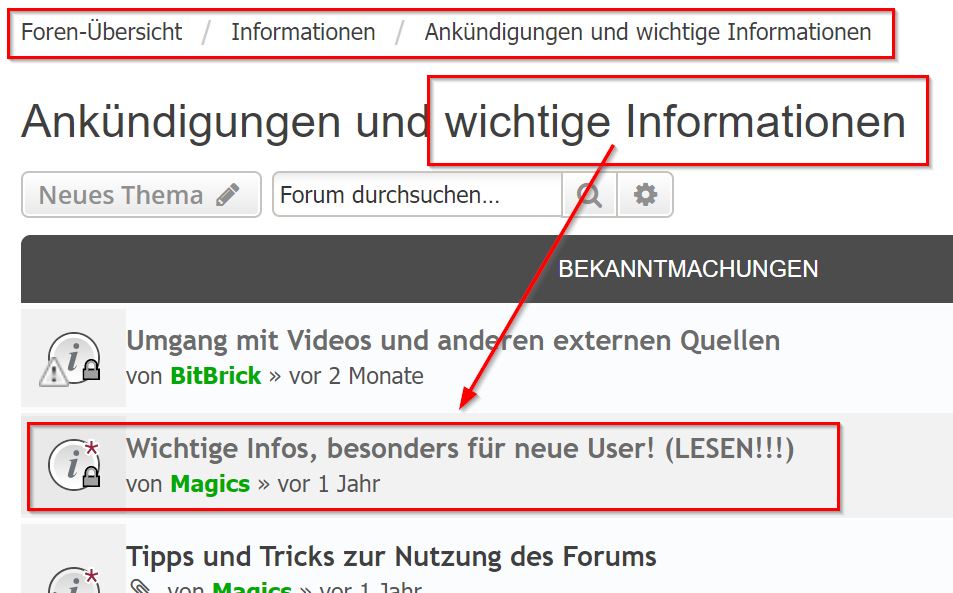
Task: View Magics profile under "Tipps und Tricks"
Action: pyautogui.click(x=251, y=588)
